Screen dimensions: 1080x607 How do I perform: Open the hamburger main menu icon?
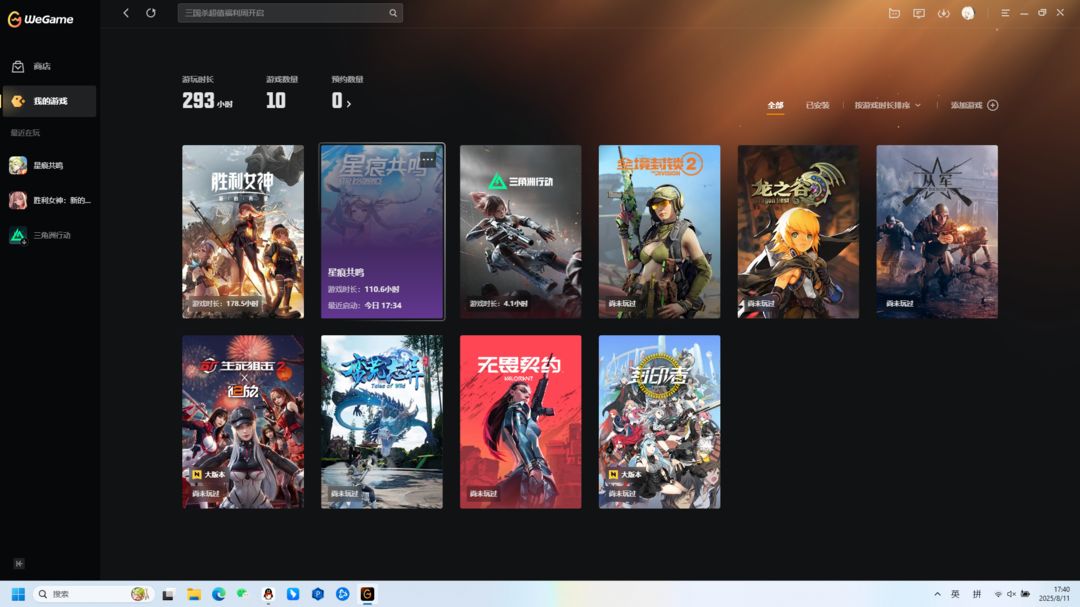tap(1005, 13)
